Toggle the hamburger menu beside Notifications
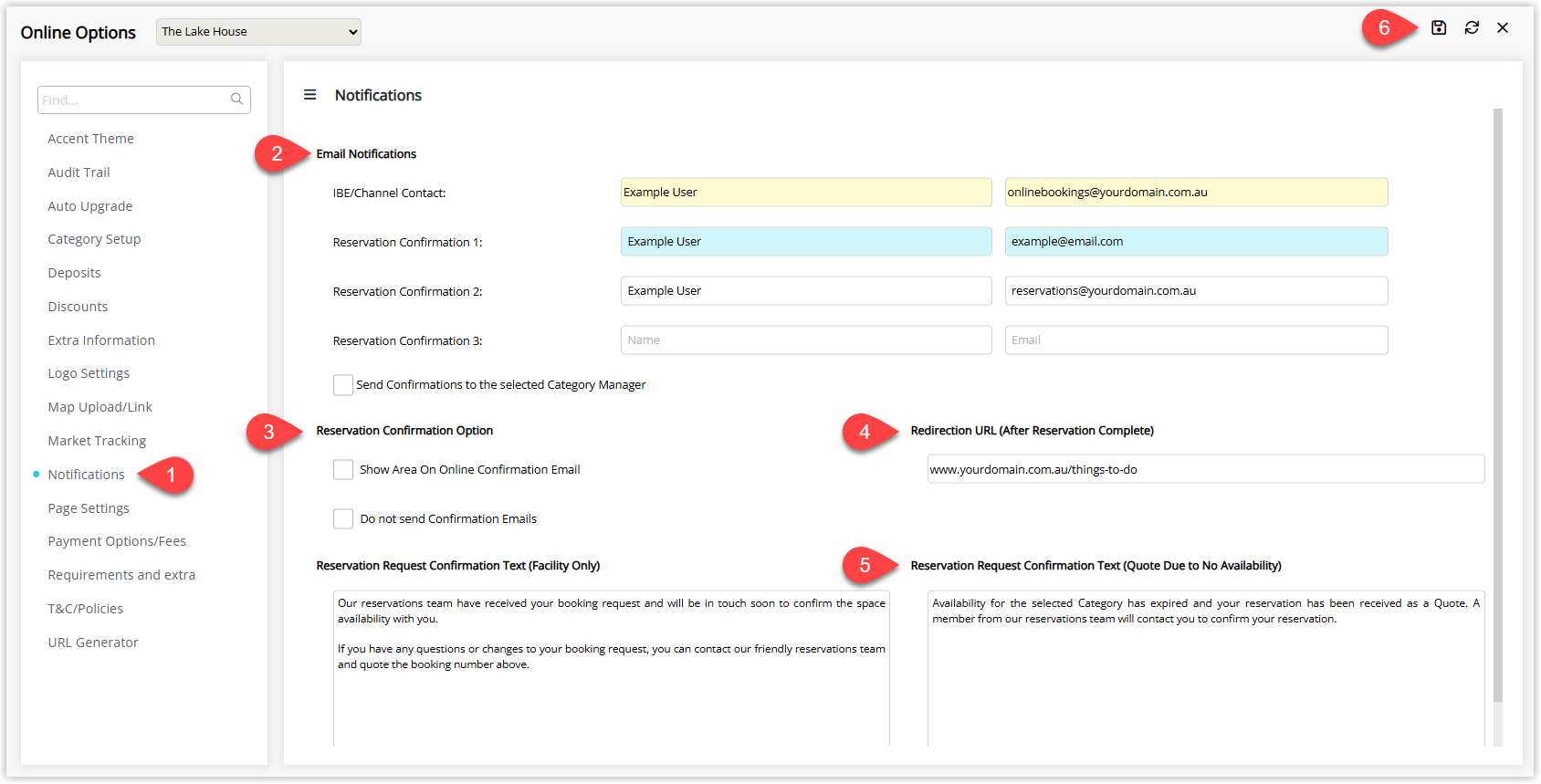This screenshot has width=1541, height=784. point(310,95)
